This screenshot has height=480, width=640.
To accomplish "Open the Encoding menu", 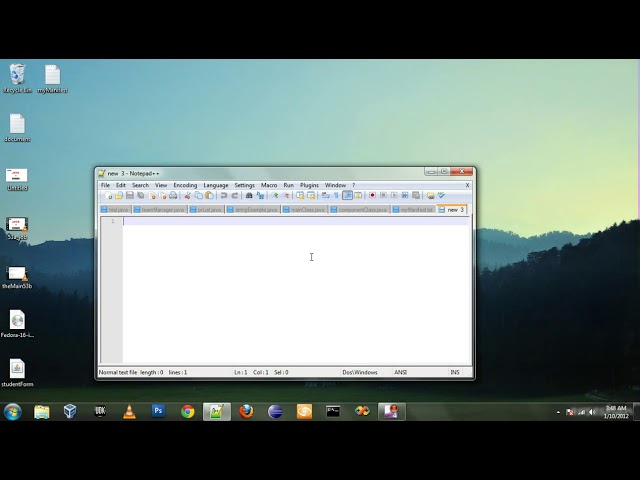I will coord(185,185).
